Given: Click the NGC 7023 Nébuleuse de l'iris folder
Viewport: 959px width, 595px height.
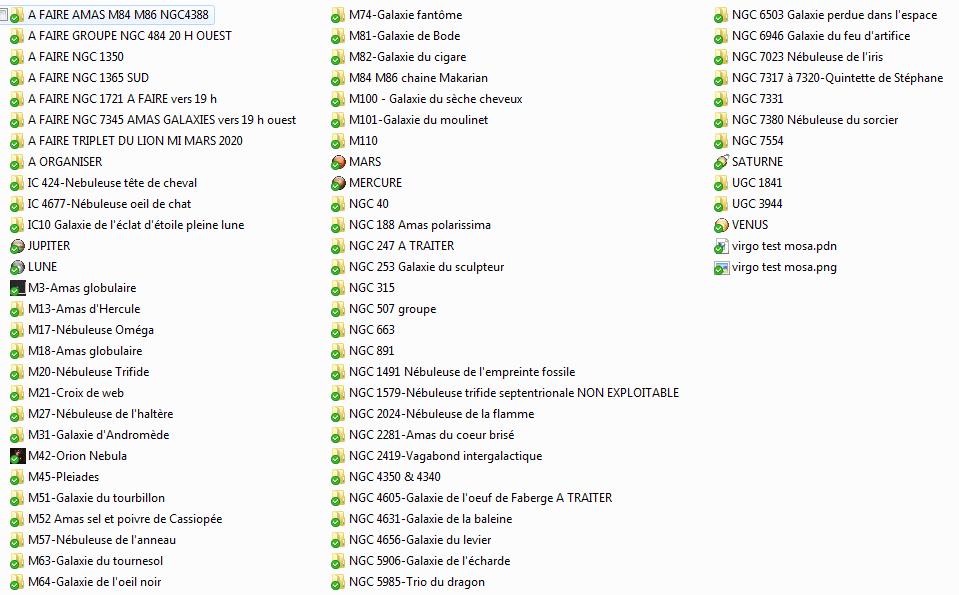Looking at the screenshot, I should pyautogui.click(x=807, y=57).
